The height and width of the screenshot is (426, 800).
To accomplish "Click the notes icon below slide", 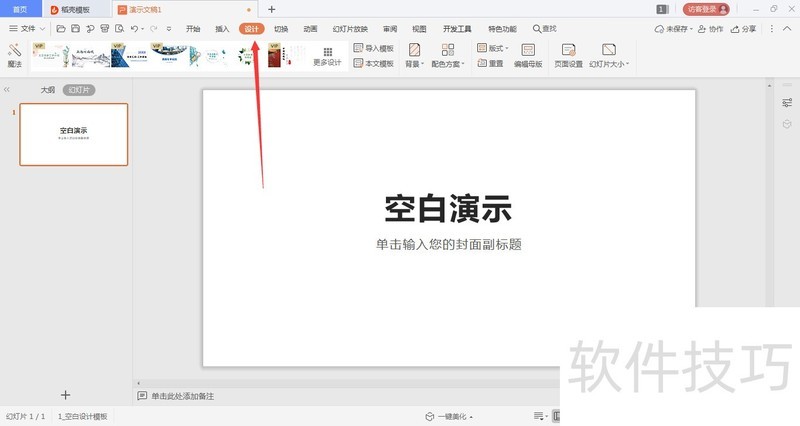I will tap(142, 396).
